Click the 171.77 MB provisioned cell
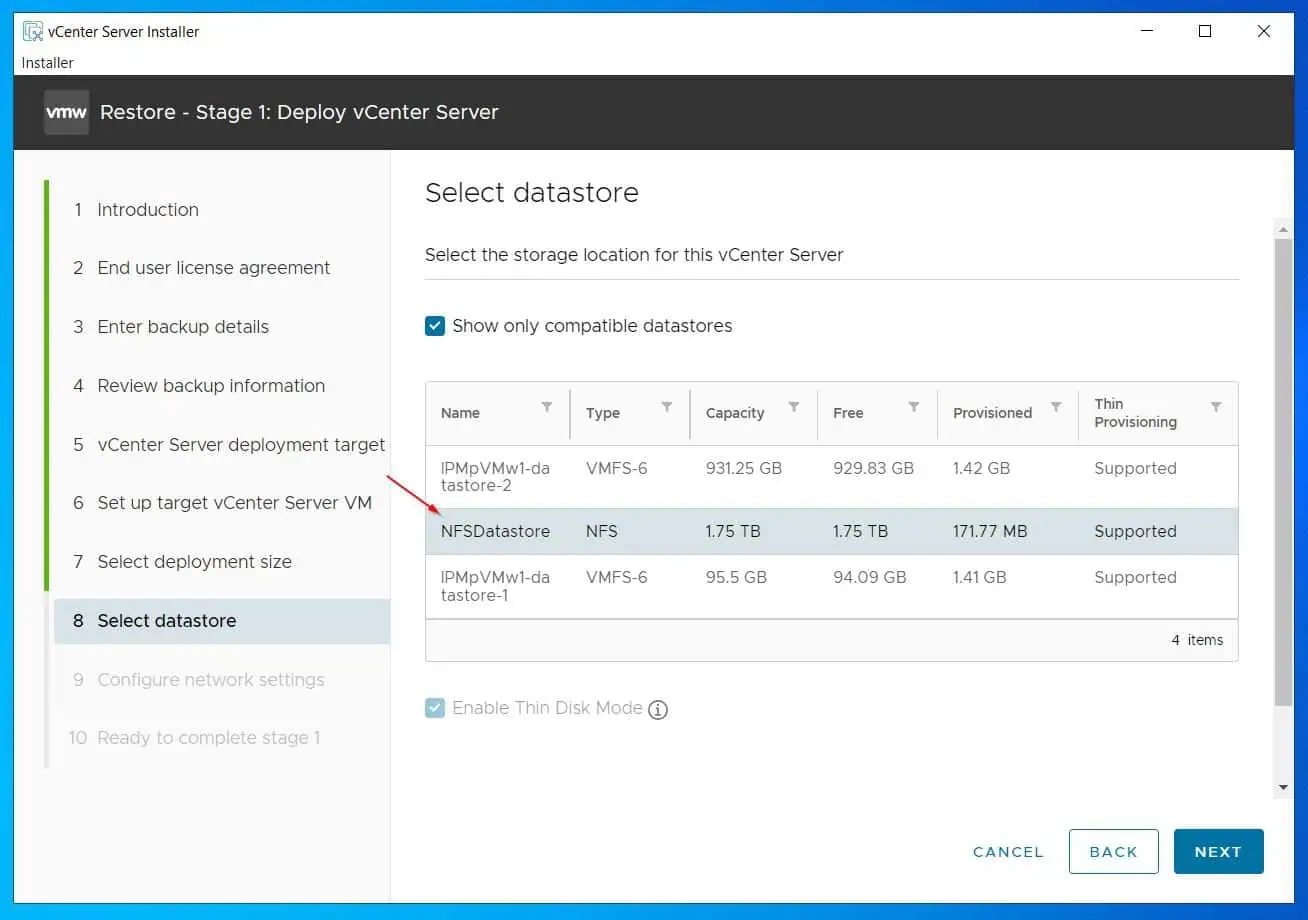Image resolution: width=1308 pixels, height=920 pixels. 990,531
